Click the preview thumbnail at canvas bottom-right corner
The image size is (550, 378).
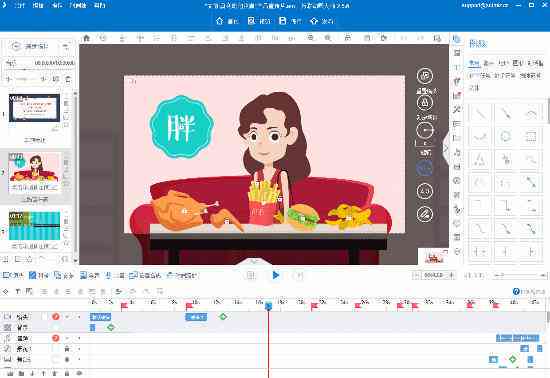tap(434, 257)
